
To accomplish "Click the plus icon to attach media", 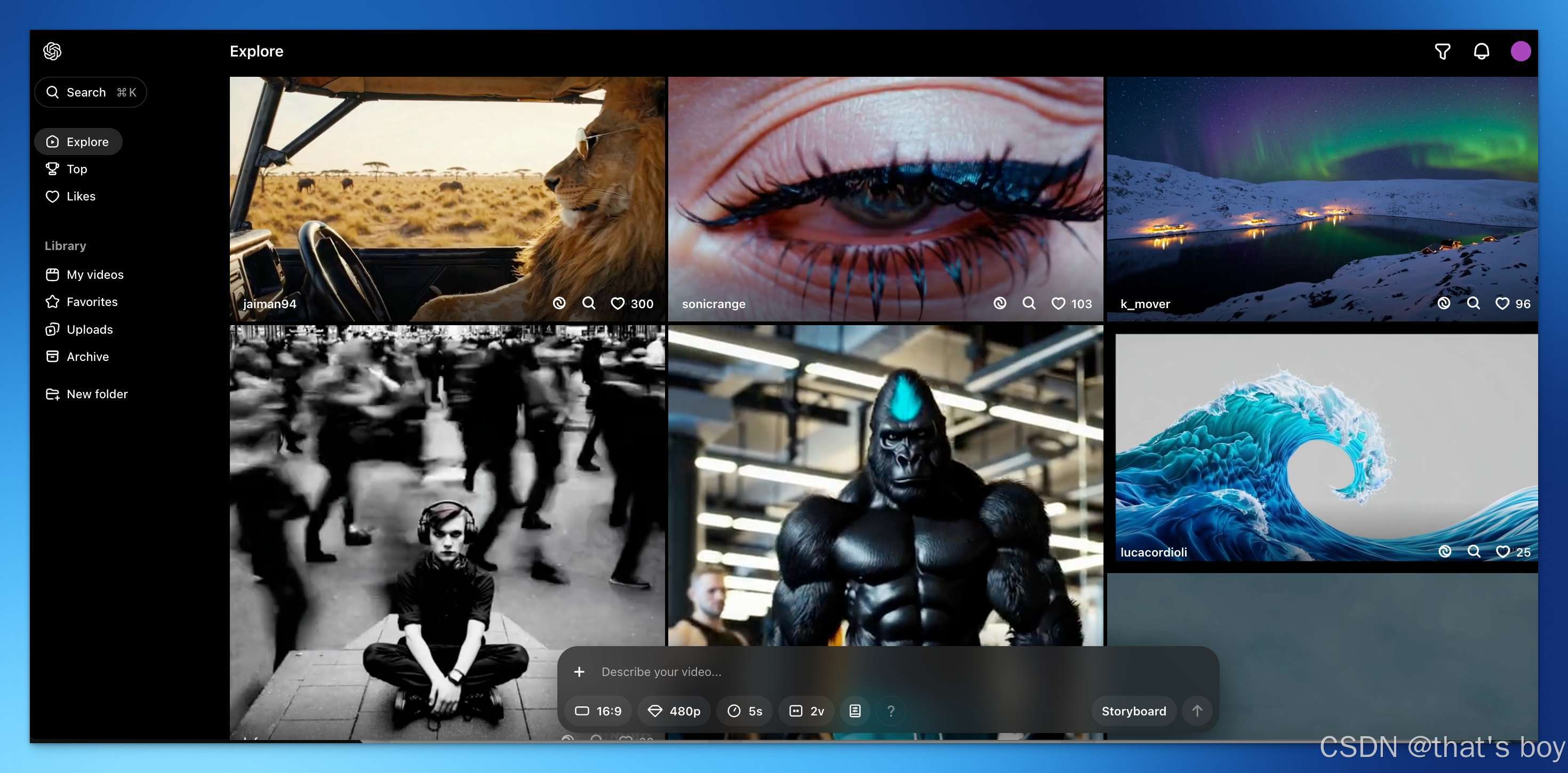I will pos(579,671).
